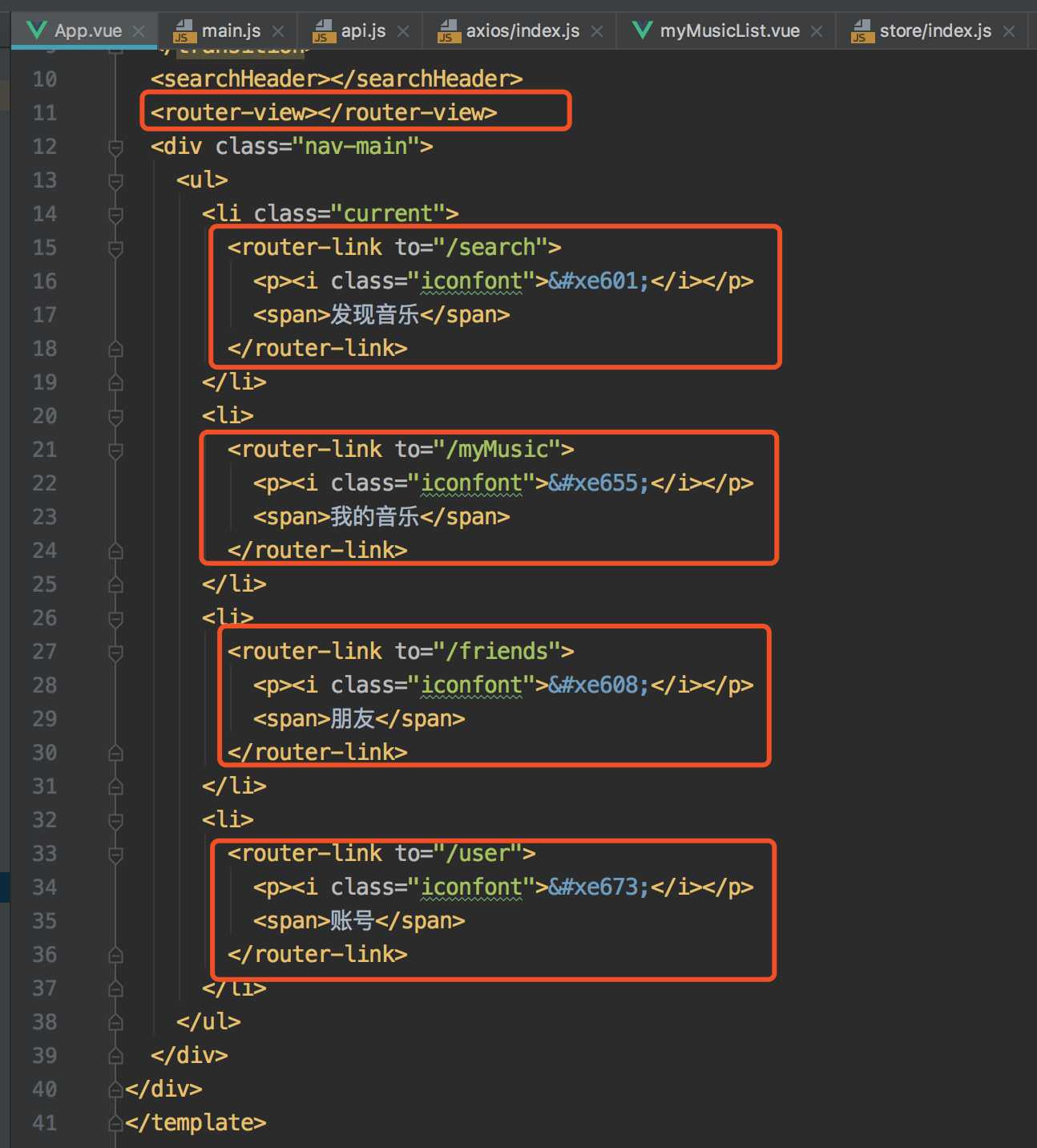Fold the li block at line 20
Image resolution: width=1037 pixels, height=1148 pixels.
pyautogui.click(x=115, y=417)
